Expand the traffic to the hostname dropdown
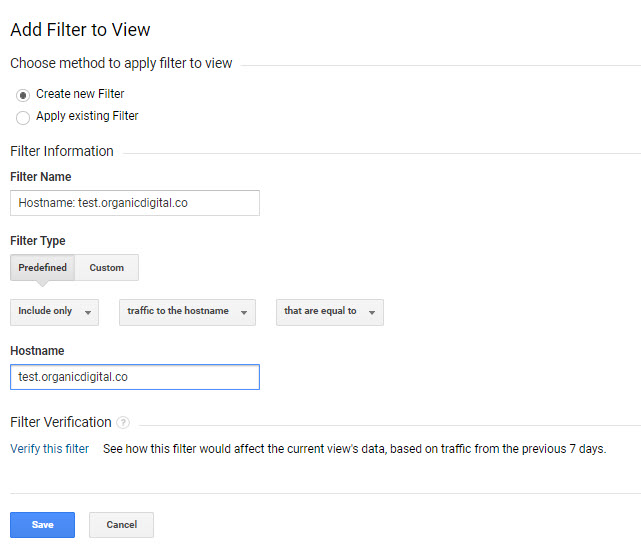Screen dimensions: 641x546 click(x=187, y=312)
